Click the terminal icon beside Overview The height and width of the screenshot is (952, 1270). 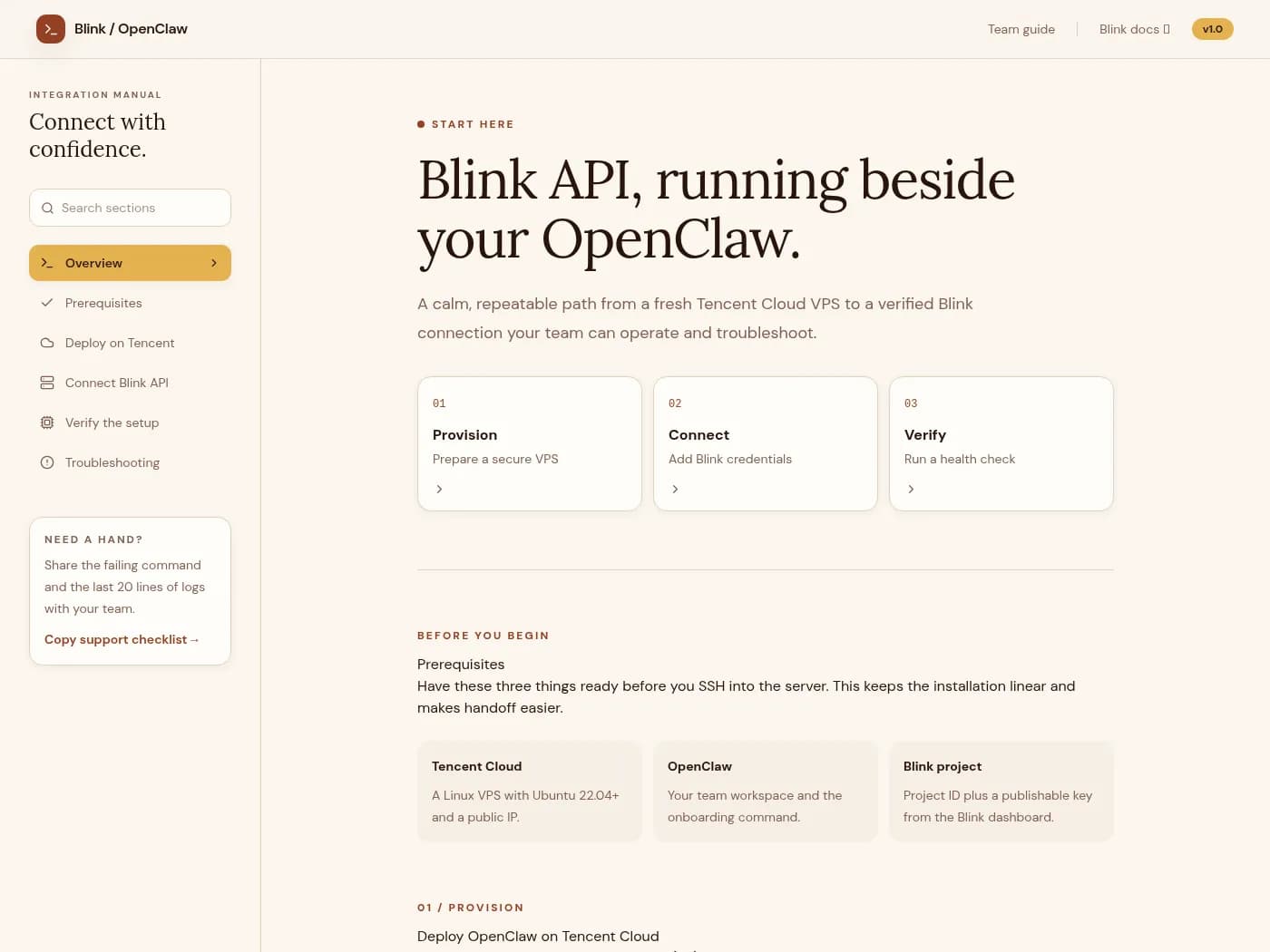click(47, 263)
